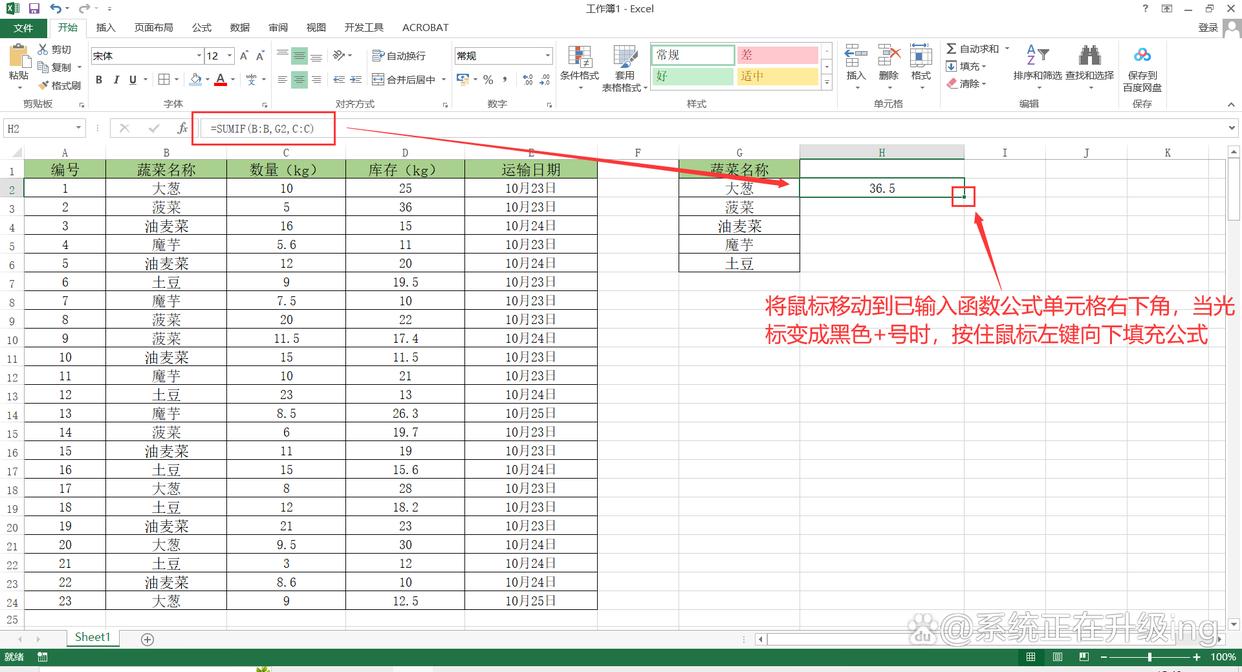Click Sign in (登录) link

[1208, 28]
